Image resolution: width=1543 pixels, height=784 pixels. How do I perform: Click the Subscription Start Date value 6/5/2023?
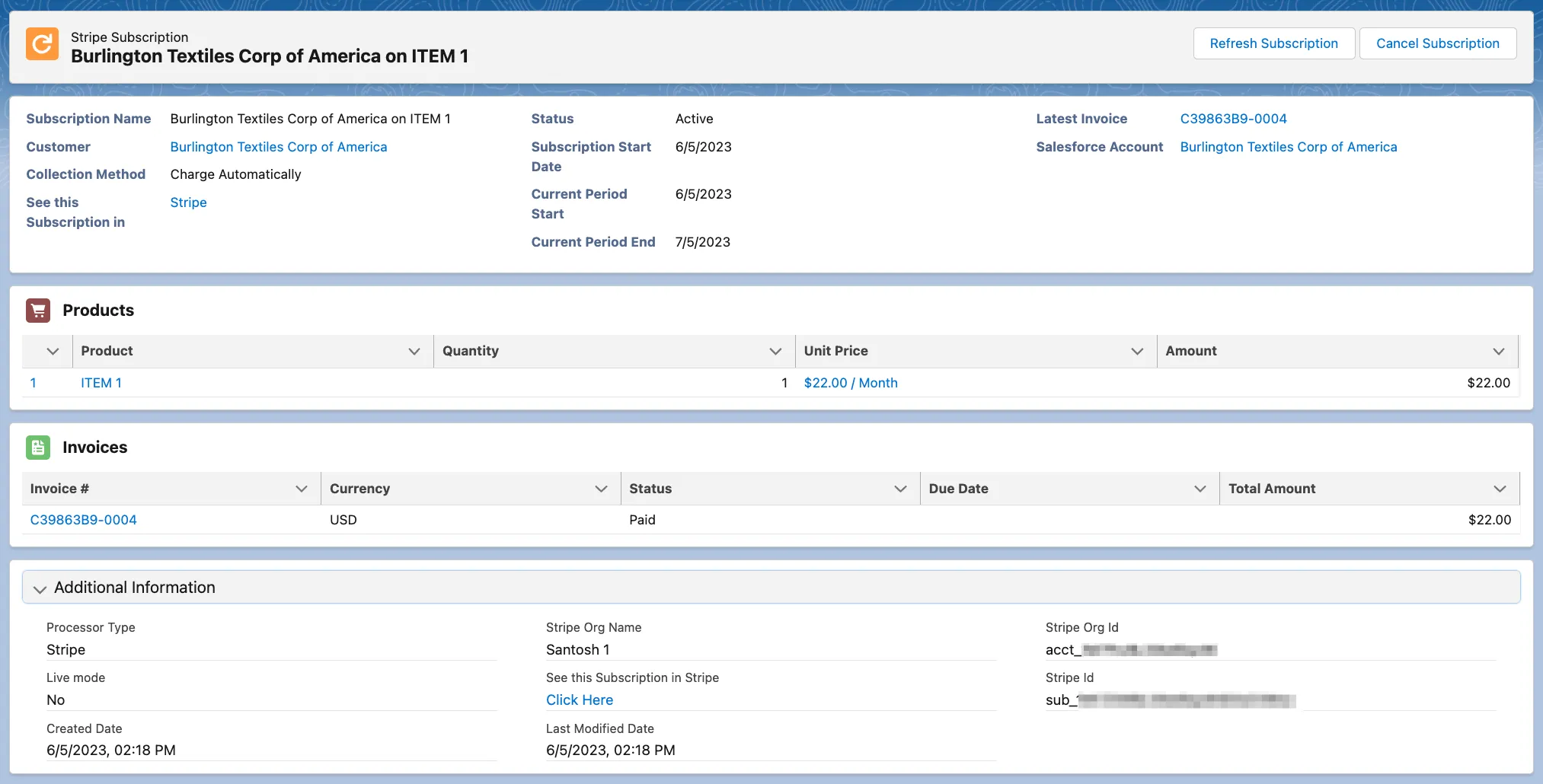[x=703, y=147]
